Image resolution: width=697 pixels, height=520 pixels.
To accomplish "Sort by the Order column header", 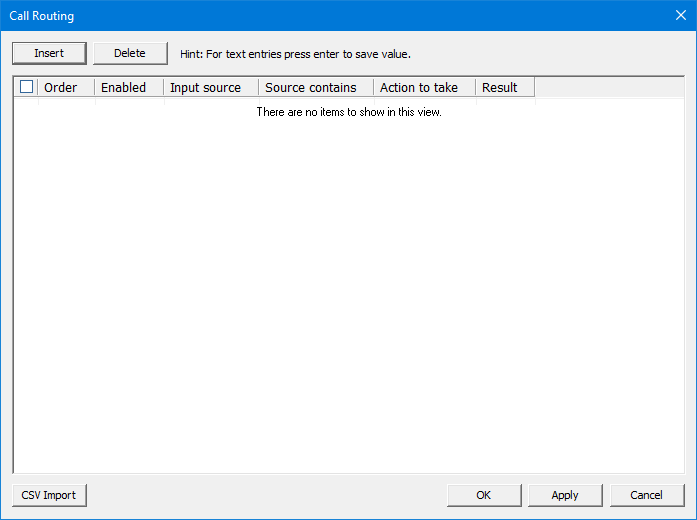I will [62, 87].
